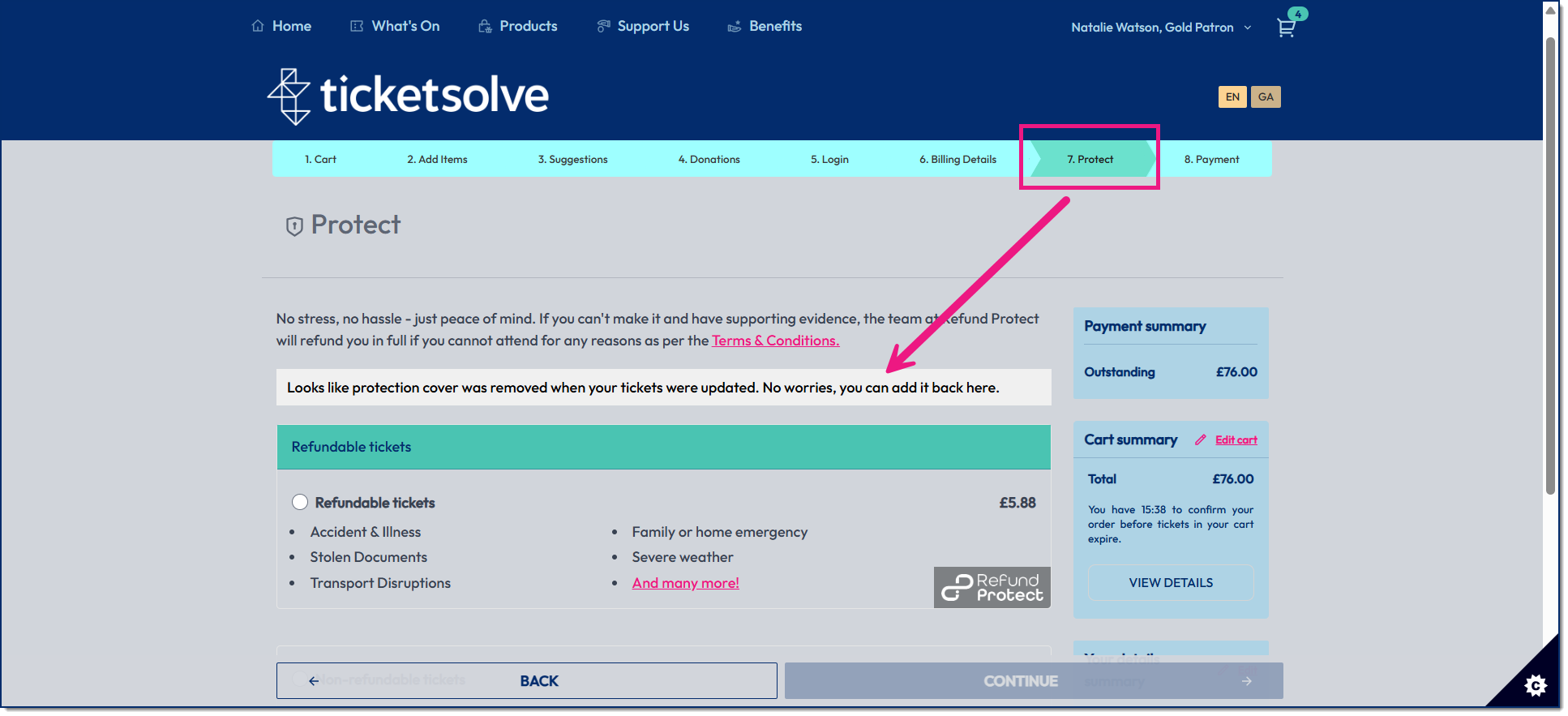
Task: Click the 'Family or home emergency' bullet
Action: [720, 532]
